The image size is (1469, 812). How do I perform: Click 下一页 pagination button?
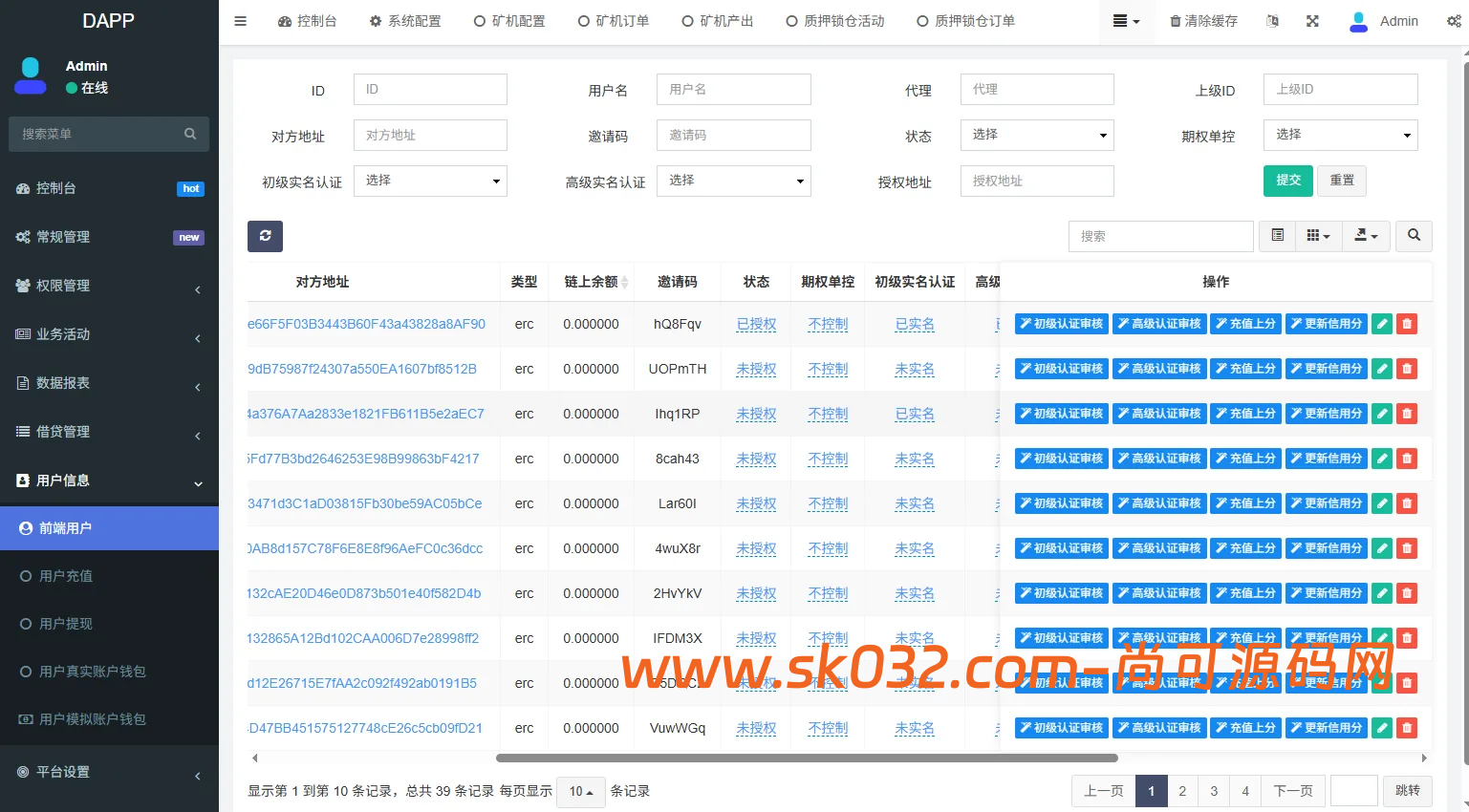click(x=1293, y=791)
